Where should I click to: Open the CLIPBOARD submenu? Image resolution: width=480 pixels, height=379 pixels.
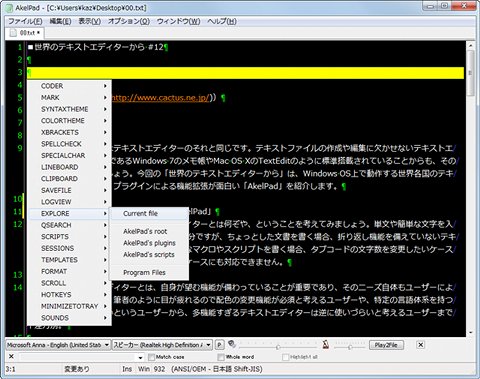coord(70,179)
